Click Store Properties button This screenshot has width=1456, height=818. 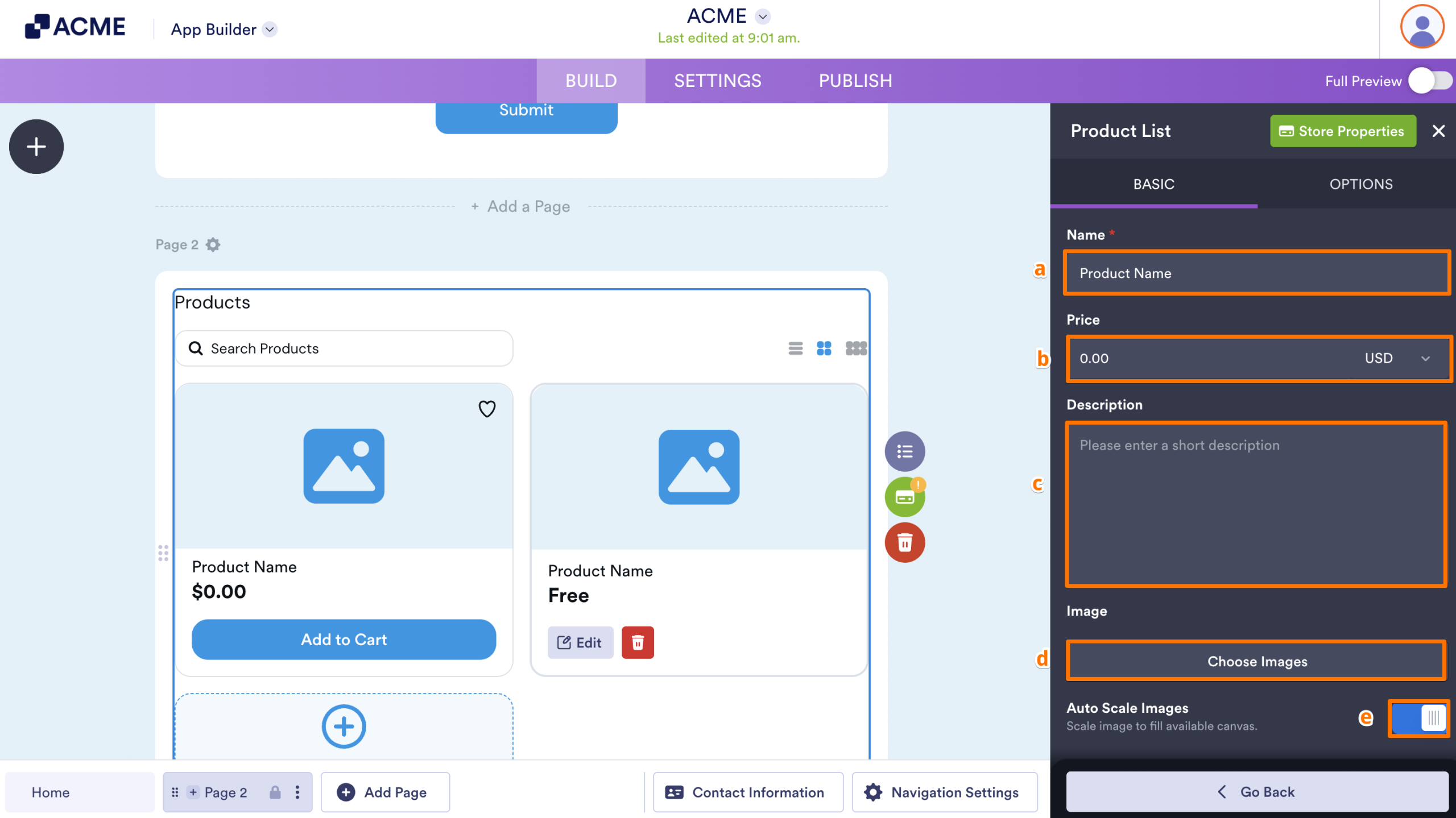1343,131
